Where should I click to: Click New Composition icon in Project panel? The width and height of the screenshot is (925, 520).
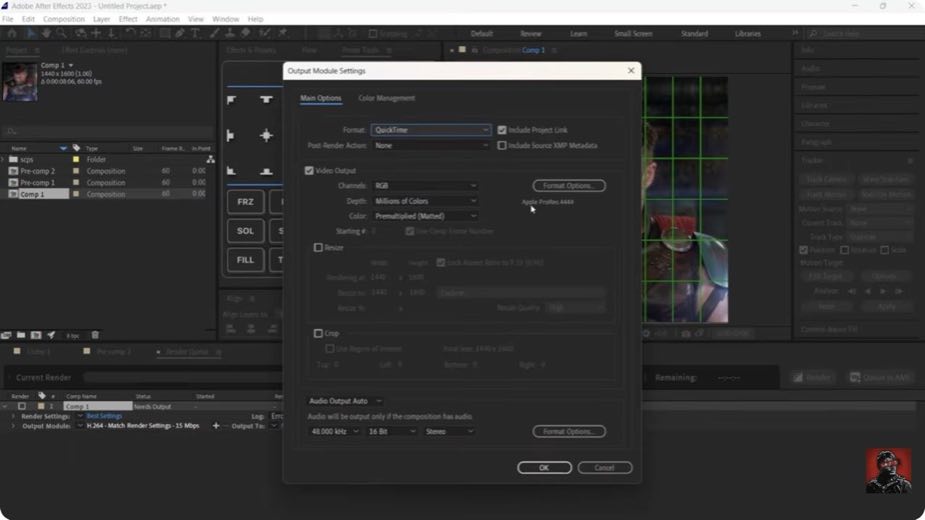(x=36, y=335)
